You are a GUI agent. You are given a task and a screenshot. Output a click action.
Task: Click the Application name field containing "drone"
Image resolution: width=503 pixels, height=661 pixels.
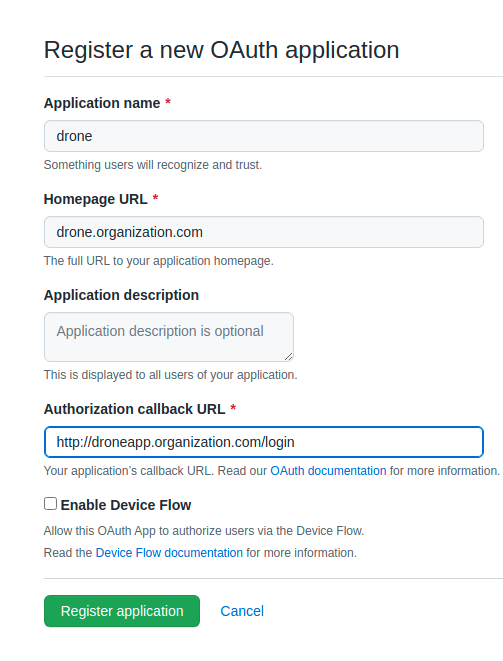(264, 136)
